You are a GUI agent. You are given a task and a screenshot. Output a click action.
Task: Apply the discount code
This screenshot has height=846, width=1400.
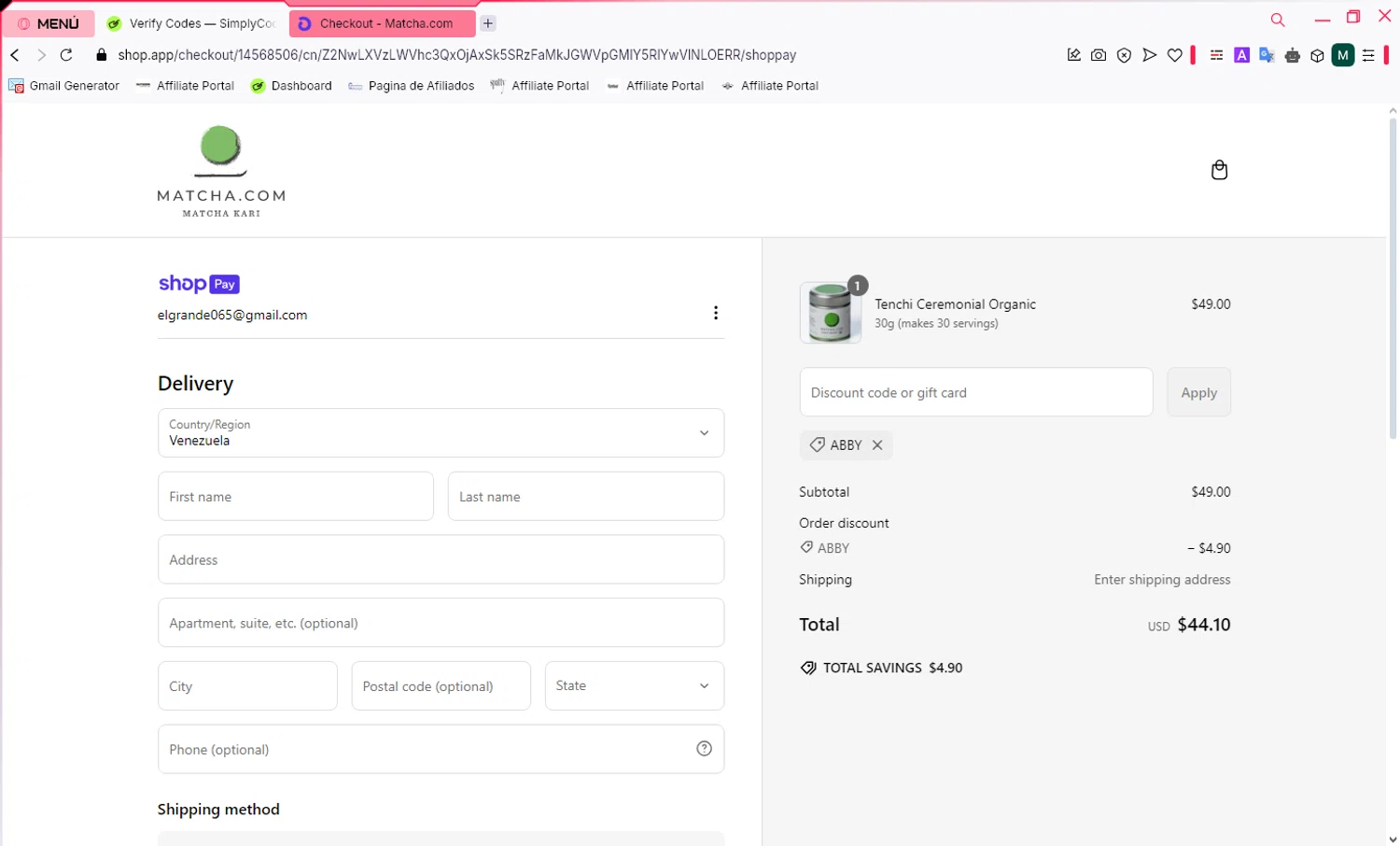coord(1199,392)
